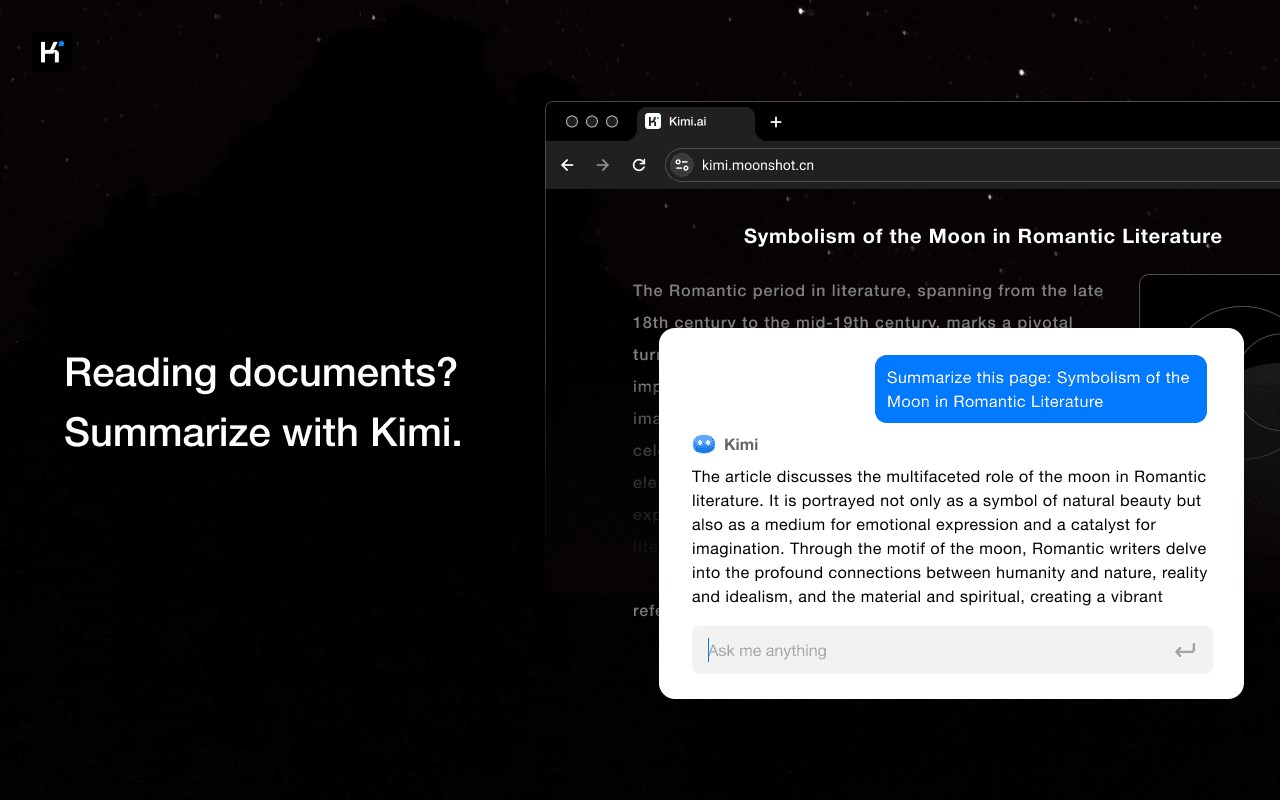The height and width of the screenshot is (800, 1280).
Task: Click the 'Reading documents?' headline
Action: (261, 373)
